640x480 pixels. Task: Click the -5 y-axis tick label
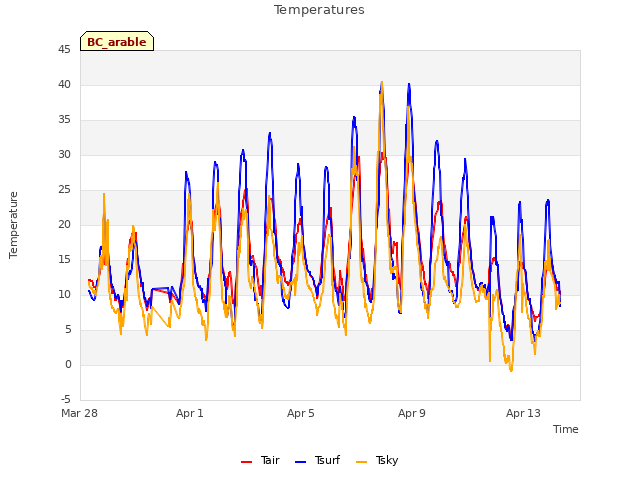point(66,399)
